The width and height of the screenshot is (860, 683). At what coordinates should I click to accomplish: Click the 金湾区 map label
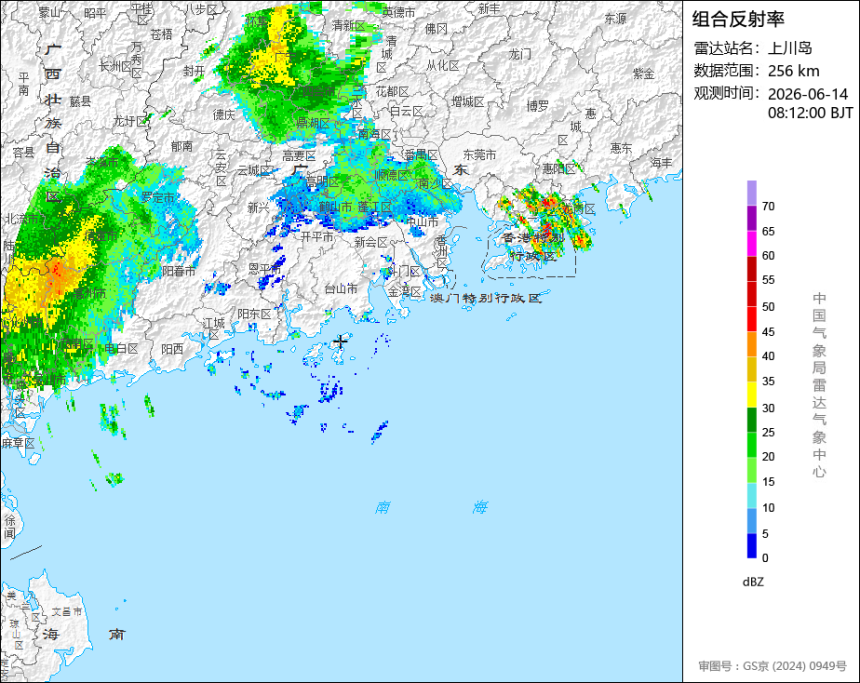(404, 292)
